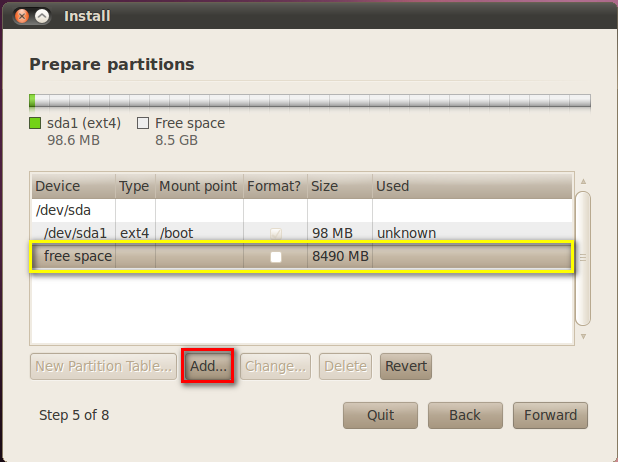
Task: Click the Mount point column header
Action: pos(199,186)
